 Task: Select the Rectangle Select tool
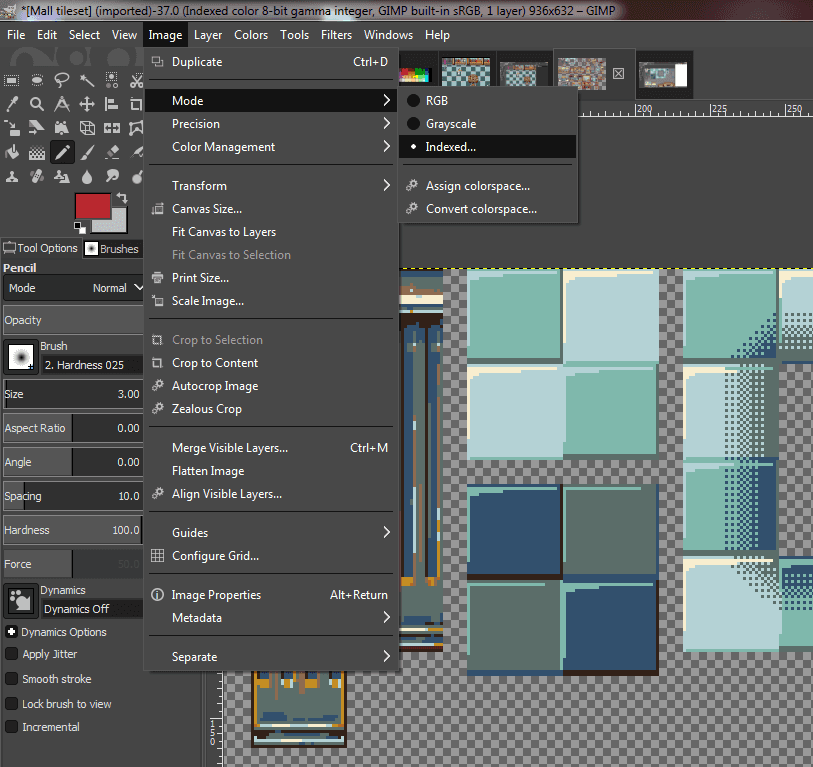tap(11, 81)
